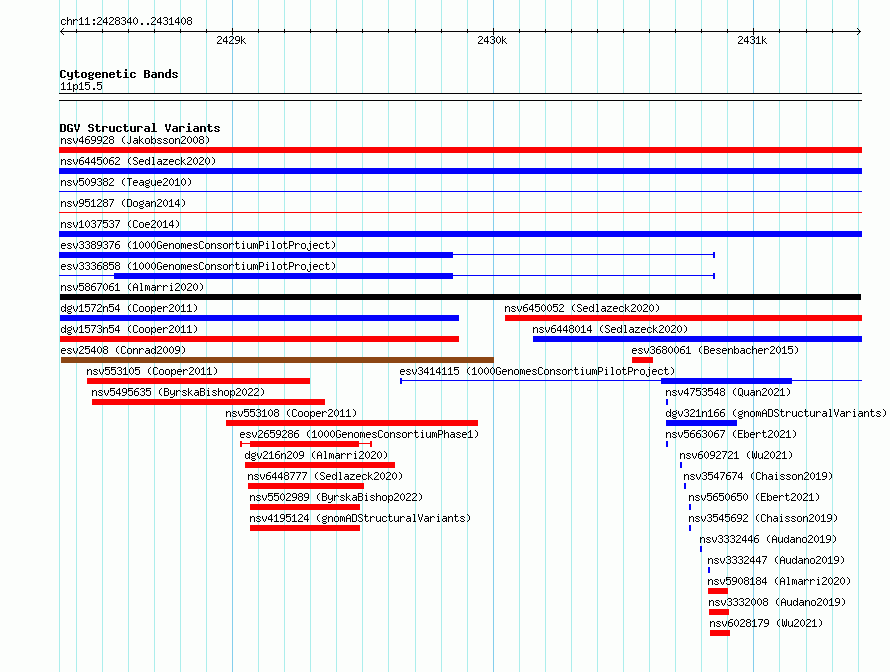
Task: Click the red nsv4195124 variant bar
Action: tap(305, 528)
